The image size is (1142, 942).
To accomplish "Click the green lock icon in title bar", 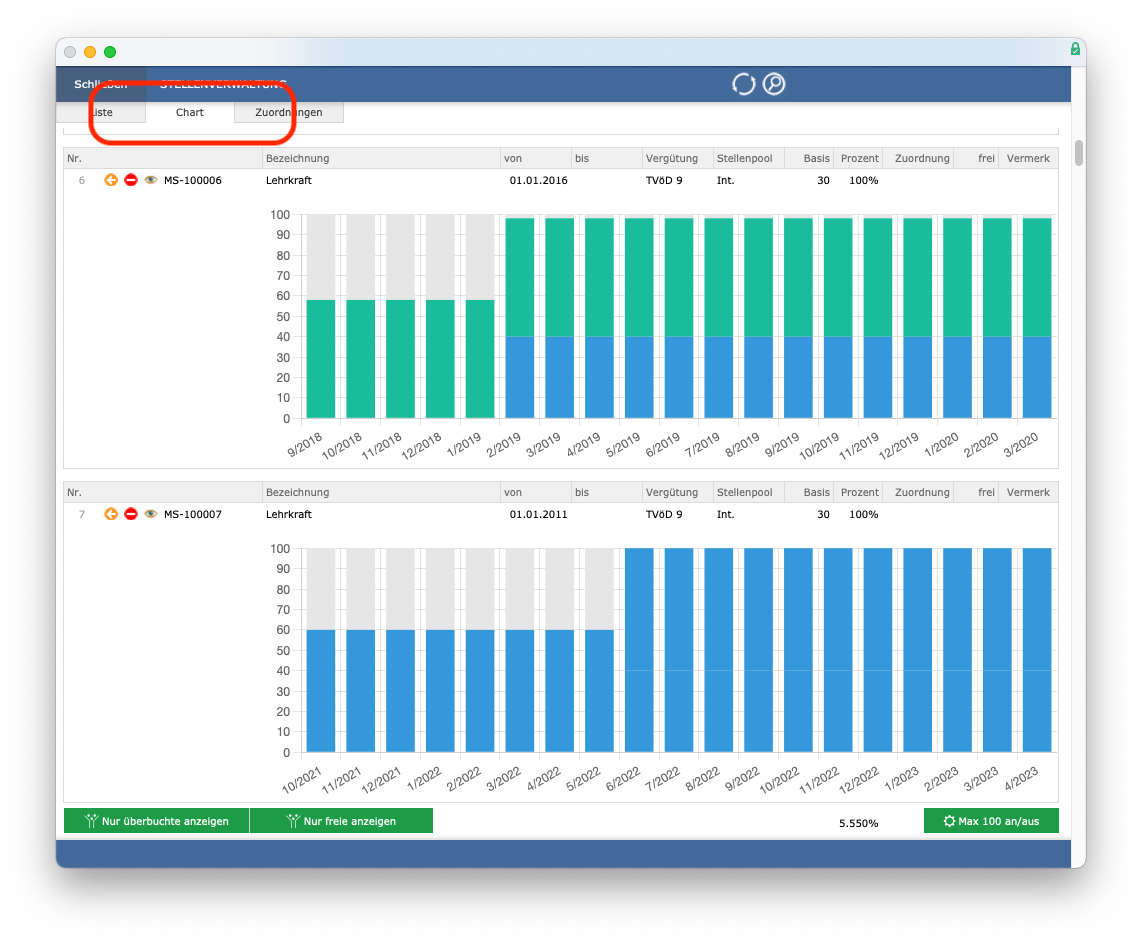I will pyautogui.click(x=1075, y=49).
